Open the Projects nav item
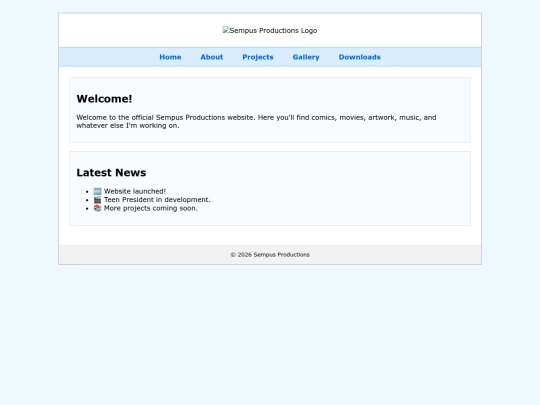Image resolution: width=540 pixels, height=405 pixels. click(x=258, y=57)
